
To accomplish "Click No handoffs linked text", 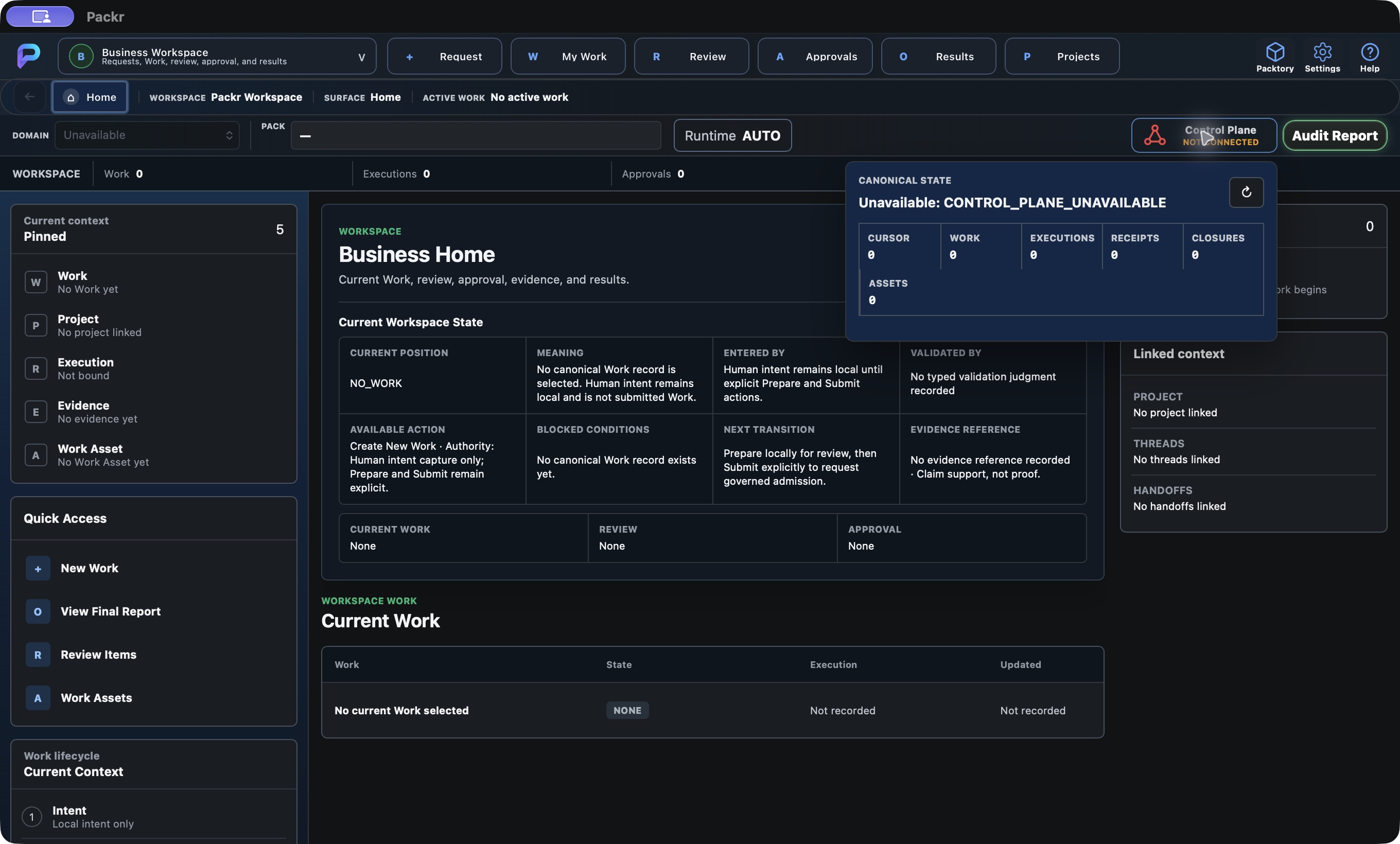I will point(1179,506).
